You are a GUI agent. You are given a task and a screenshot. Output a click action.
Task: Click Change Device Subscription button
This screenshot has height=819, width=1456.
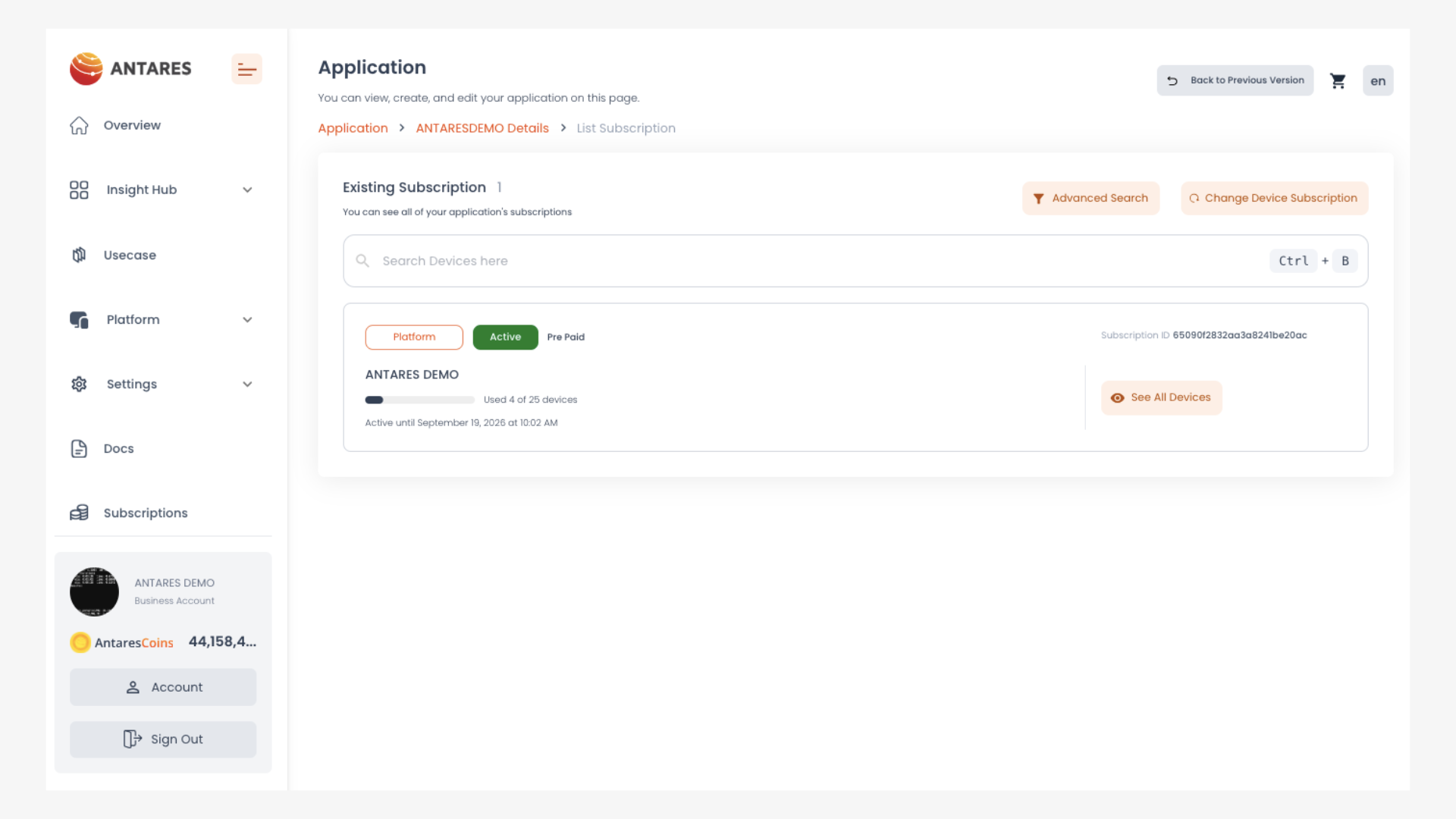(x=1274, y=198)
